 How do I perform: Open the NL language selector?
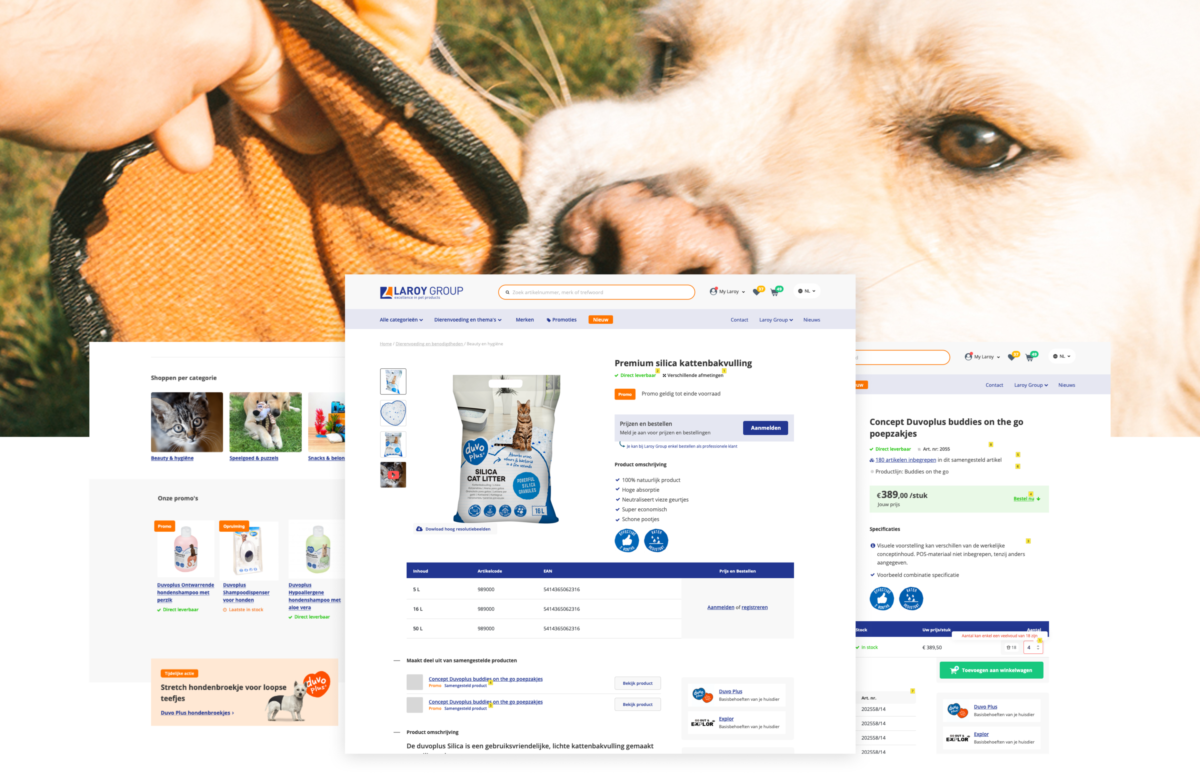coord(806,291)
